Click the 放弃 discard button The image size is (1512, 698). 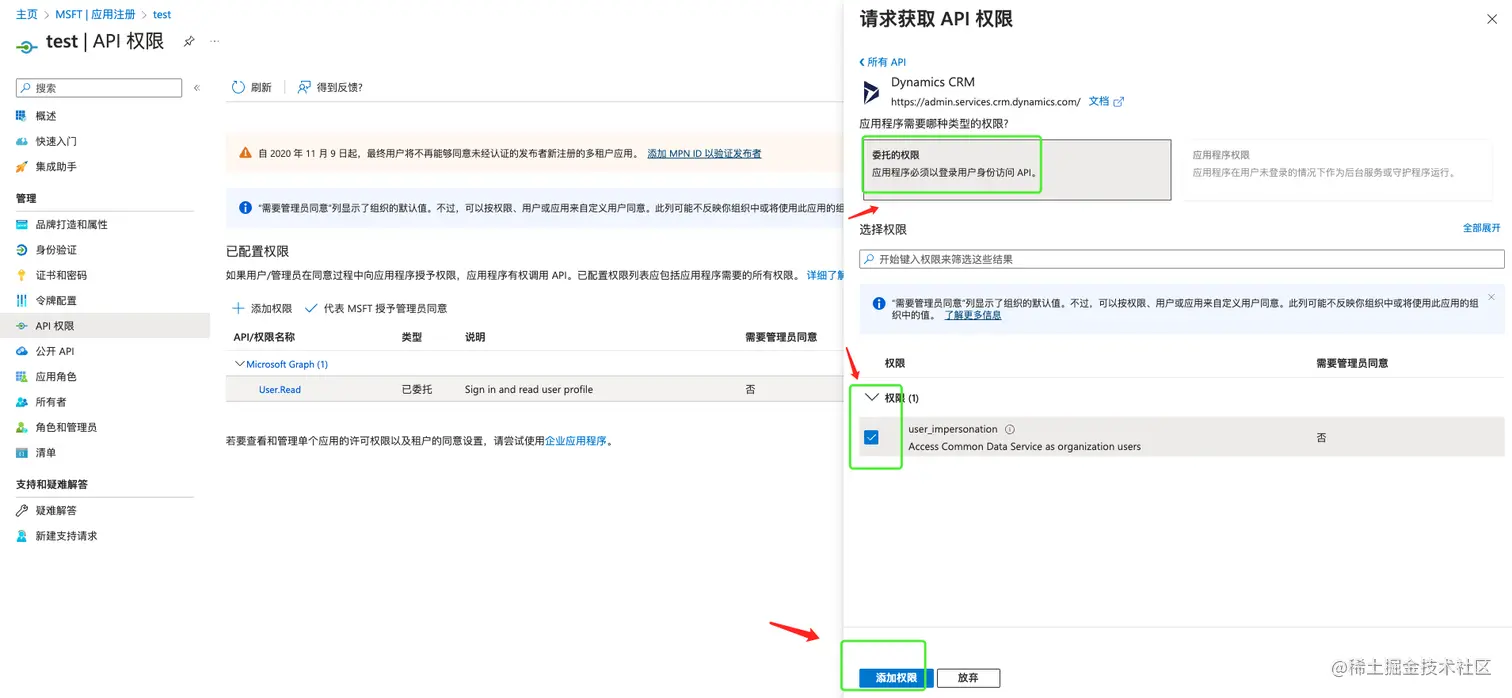pyautogui.click(x=968, y=678)
